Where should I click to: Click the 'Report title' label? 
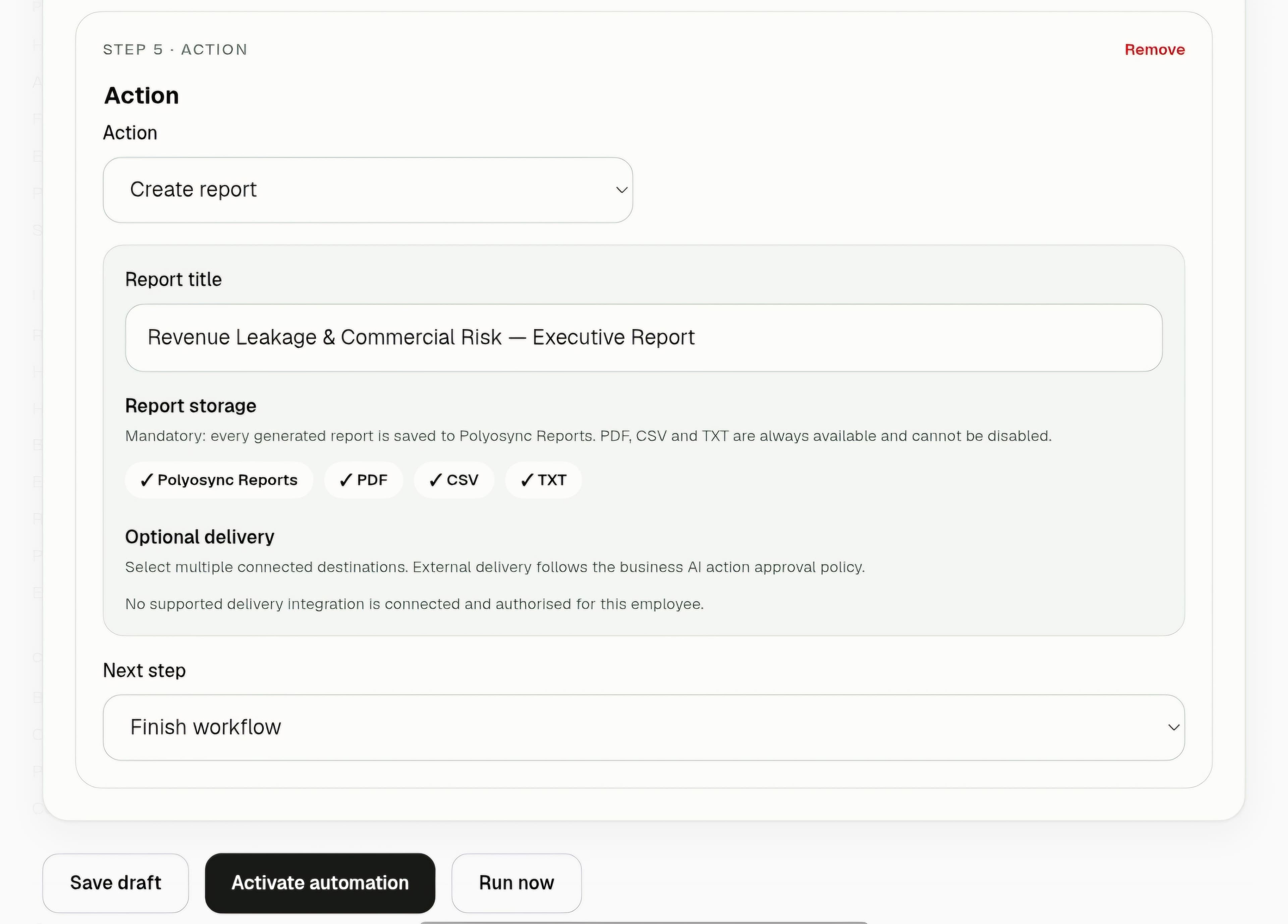(x=173, y=279)
